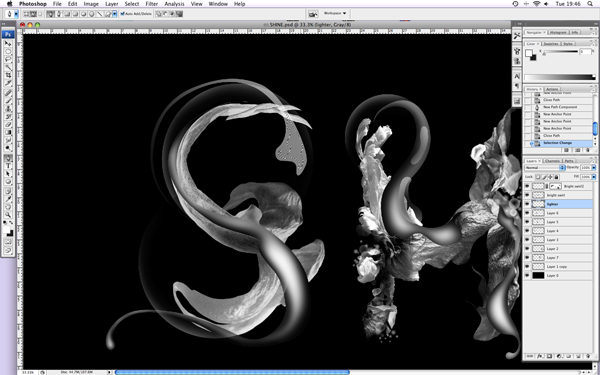Hide the 'lighter' layer via eye icon

pyautogui.click(x=527, y=204)
